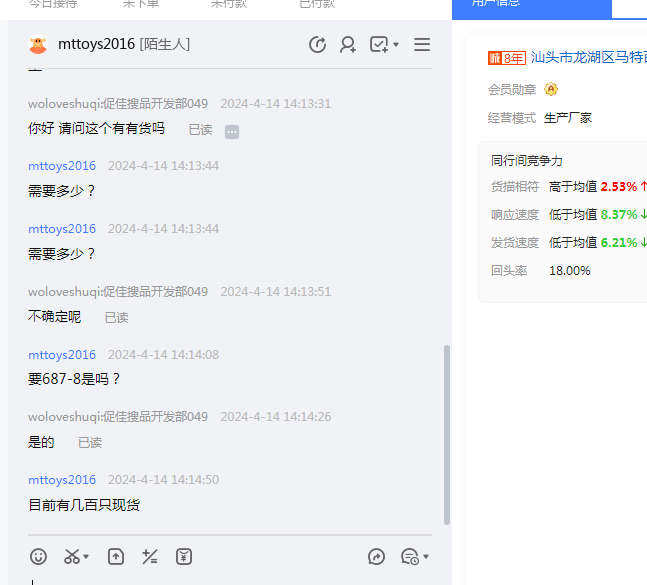Click the chat history clock icon
Image resolution: width=647 pixels, height=585 pixels.
[x=409, y=557]
